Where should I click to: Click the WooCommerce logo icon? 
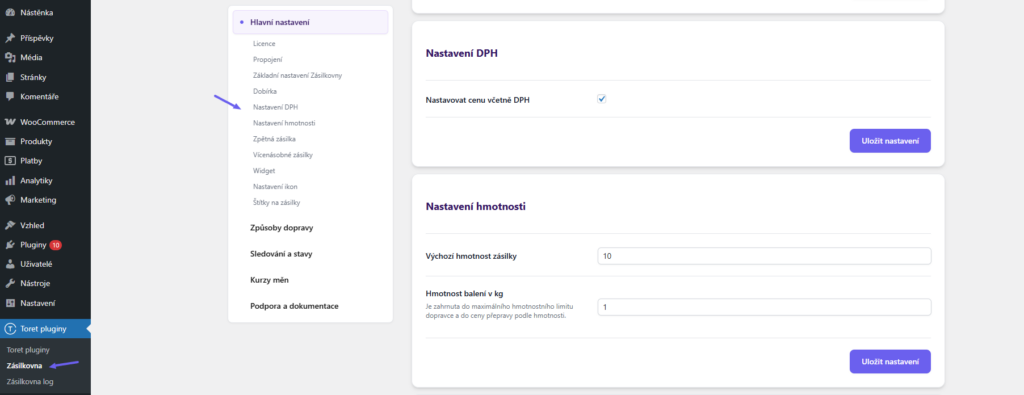[x=10, y=122]
